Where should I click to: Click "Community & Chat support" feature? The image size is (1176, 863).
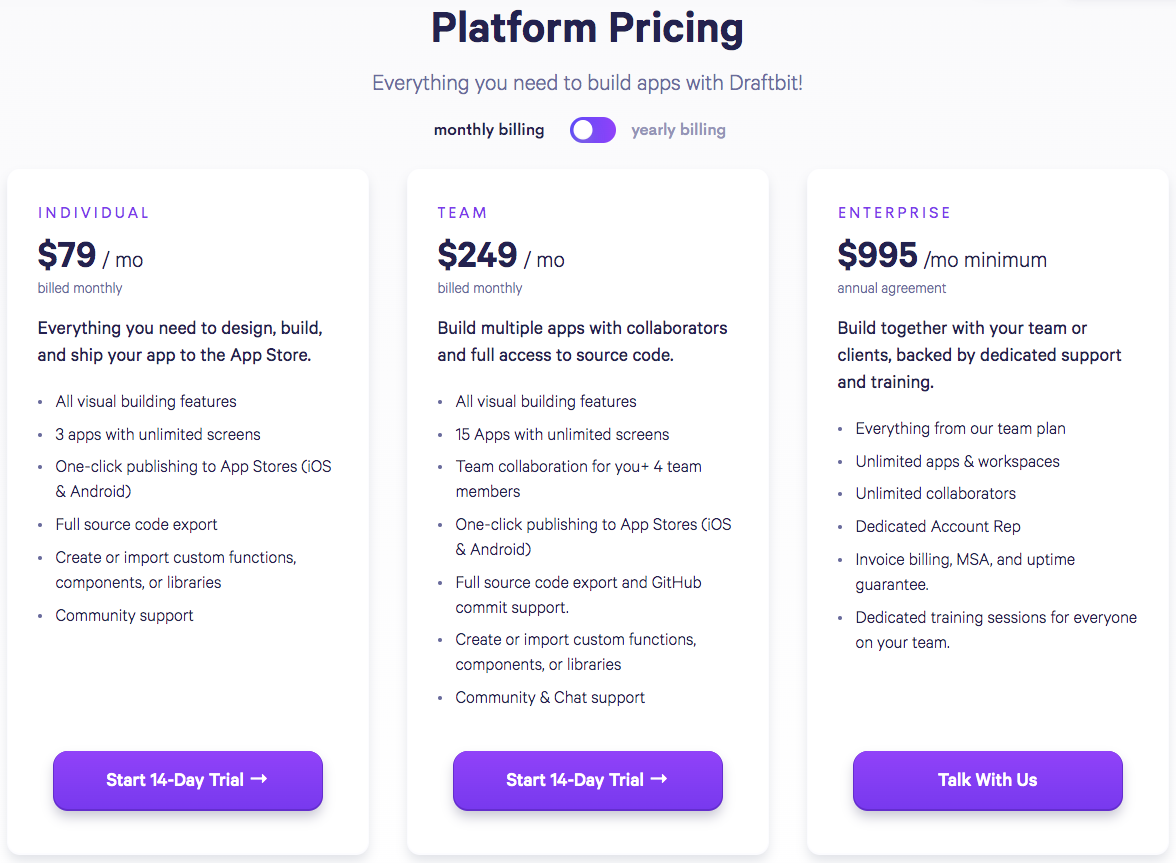point(550,697)
